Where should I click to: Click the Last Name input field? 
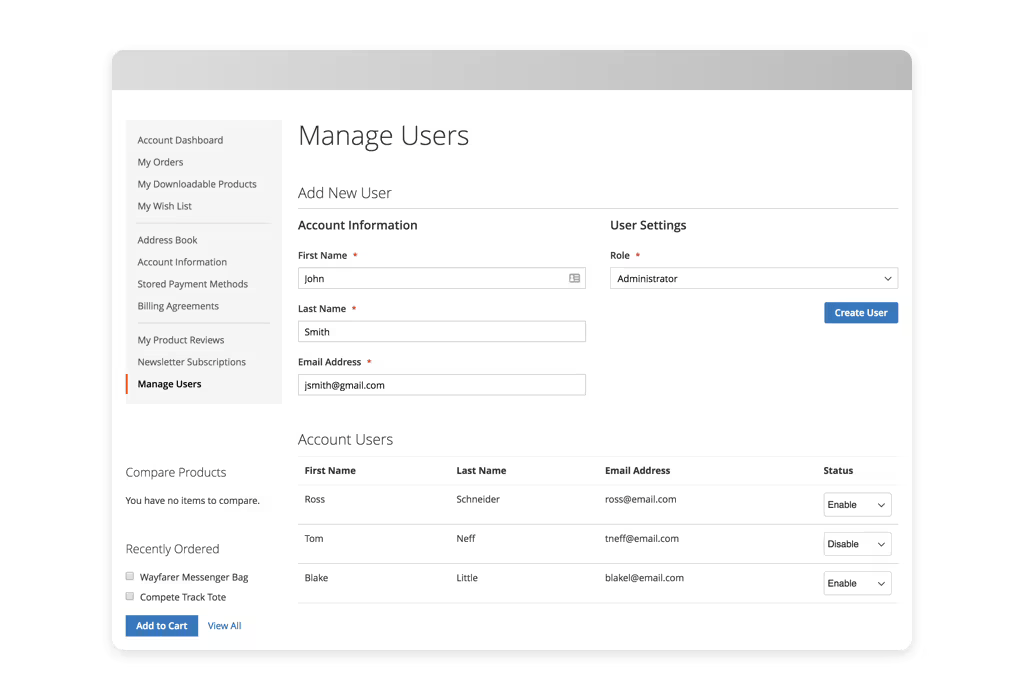pos(441,332)
